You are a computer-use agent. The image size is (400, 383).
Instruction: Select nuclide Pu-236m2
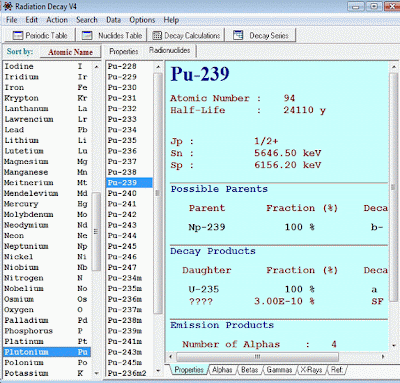pyautogui.click(x=129, y=373)
